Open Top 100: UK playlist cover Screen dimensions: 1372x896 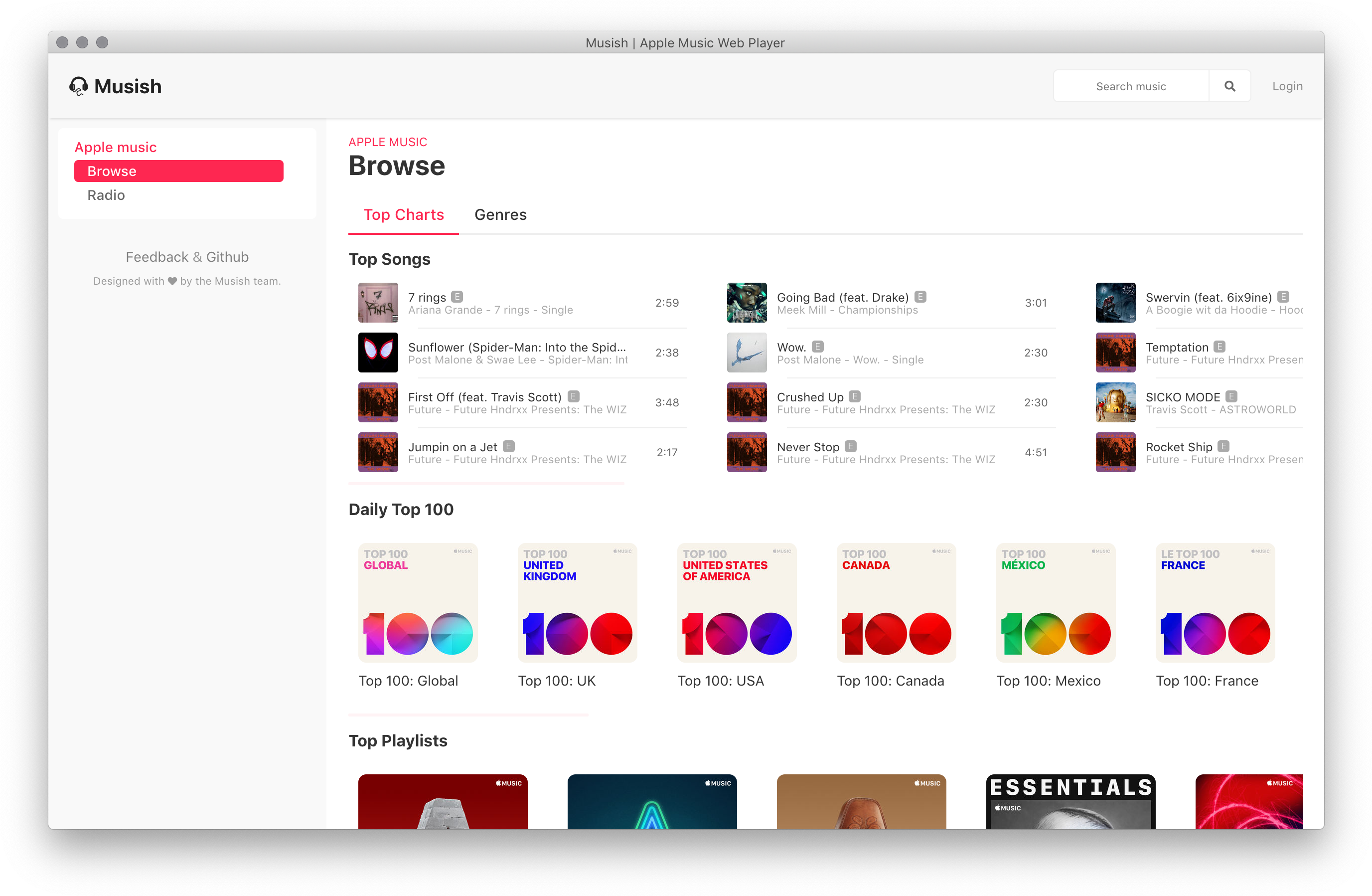click(578, 602)
